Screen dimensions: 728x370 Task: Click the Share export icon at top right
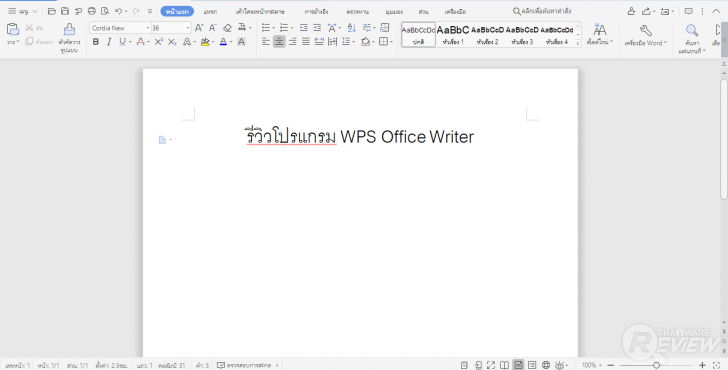(646, 11)
